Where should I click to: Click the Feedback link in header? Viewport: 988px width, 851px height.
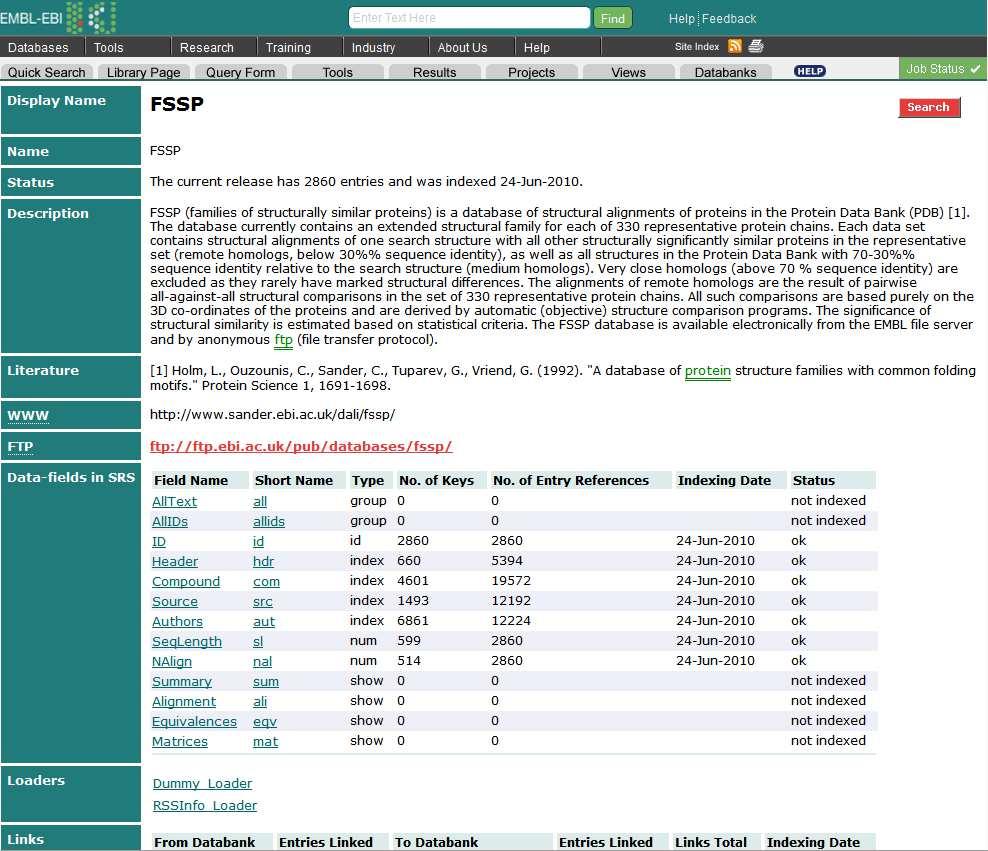click(729, 19)
